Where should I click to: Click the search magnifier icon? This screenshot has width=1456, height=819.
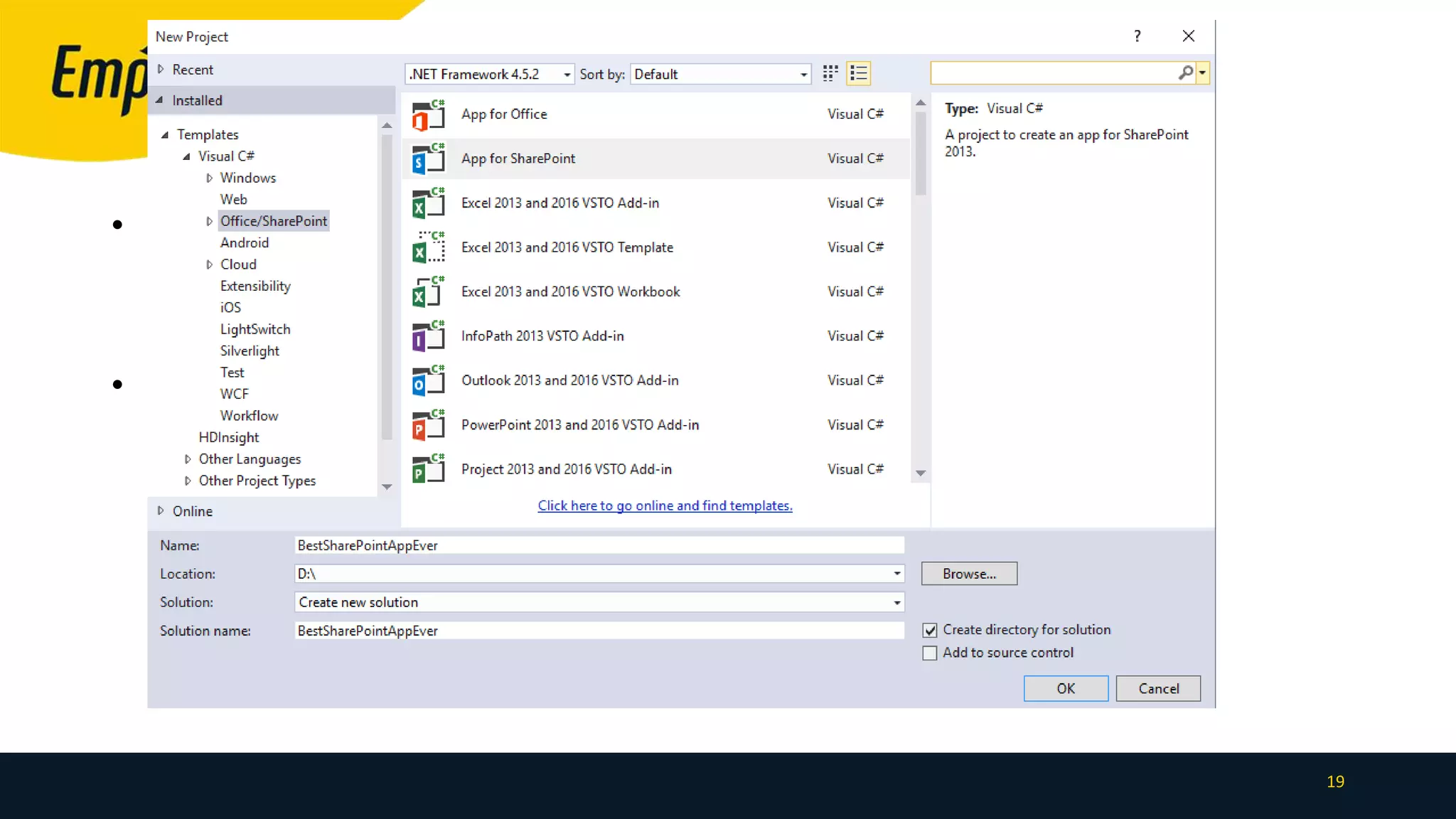[x=1185, y=73]
